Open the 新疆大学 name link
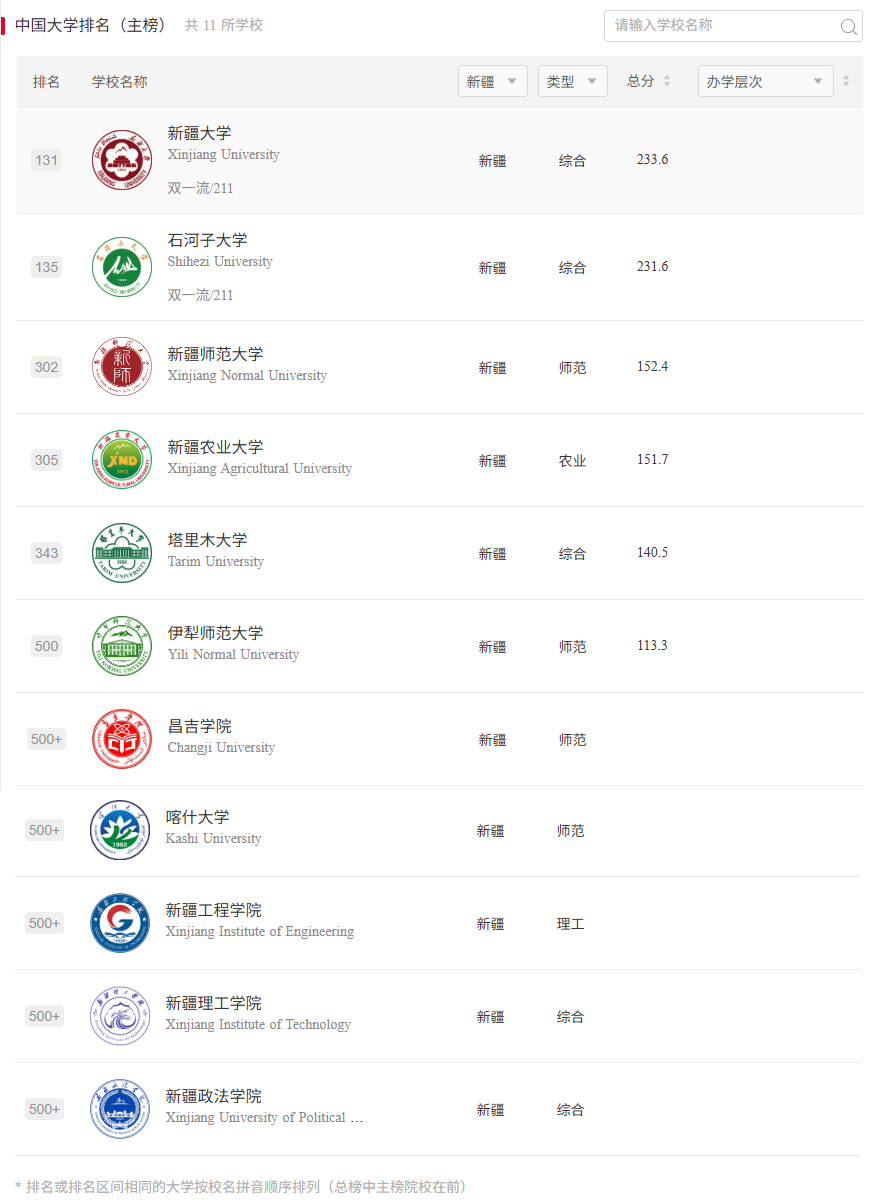This screenshot has height=1200, width=877. point(200,133)
